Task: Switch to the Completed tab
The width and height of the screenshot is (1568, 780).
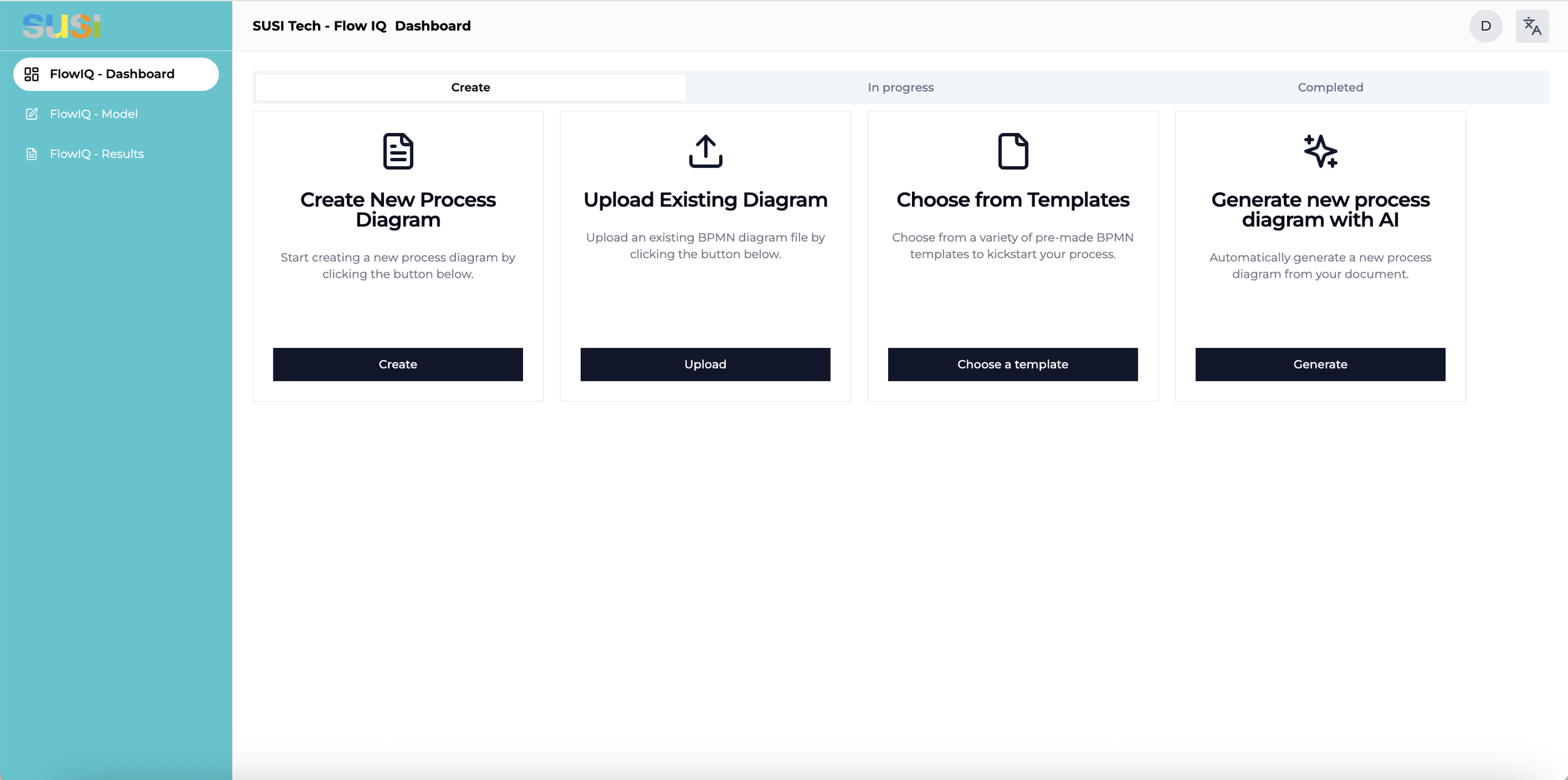Action: [1330, 88]
